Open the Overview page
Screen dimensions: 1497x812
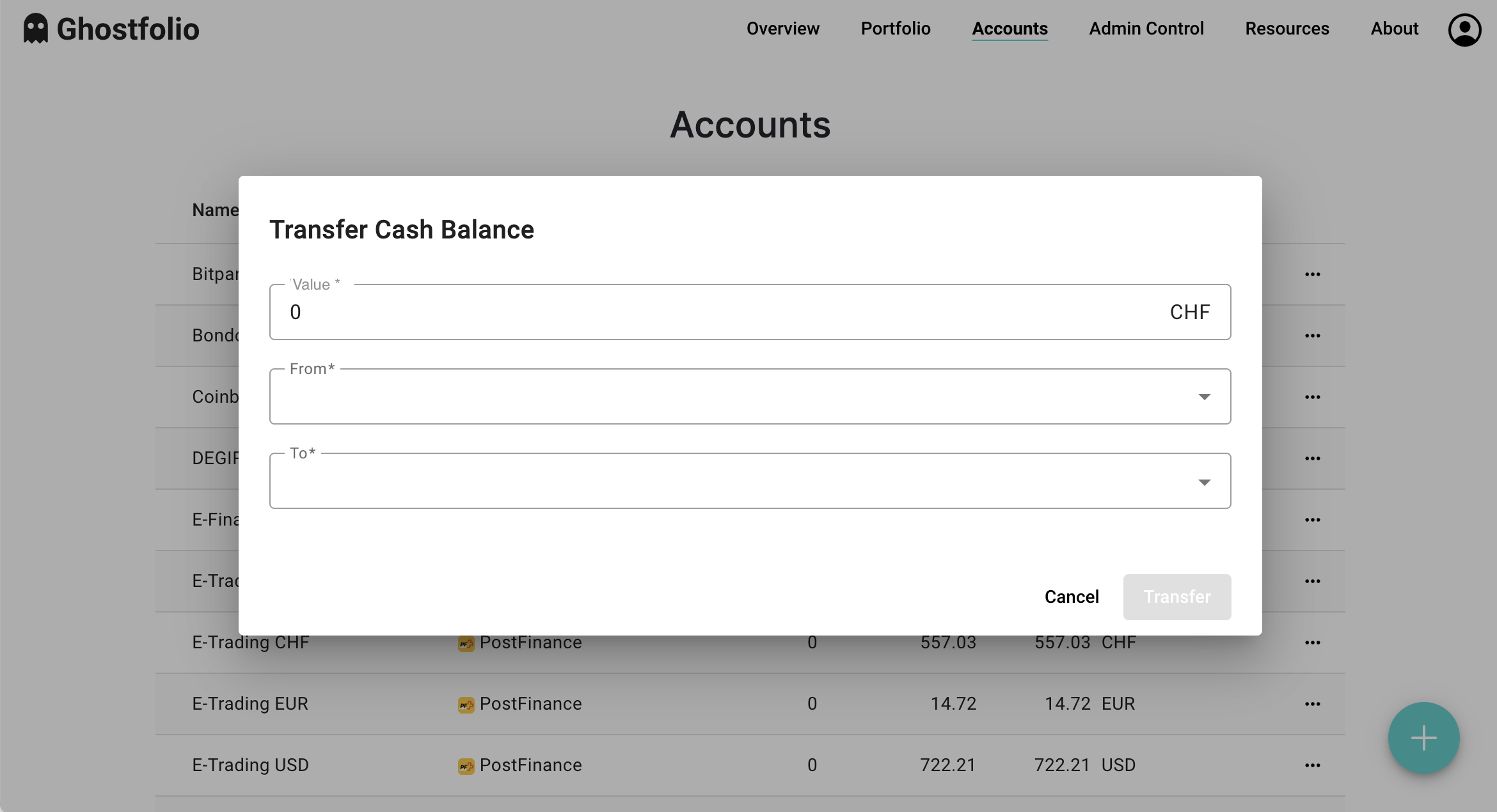point(782,28)
